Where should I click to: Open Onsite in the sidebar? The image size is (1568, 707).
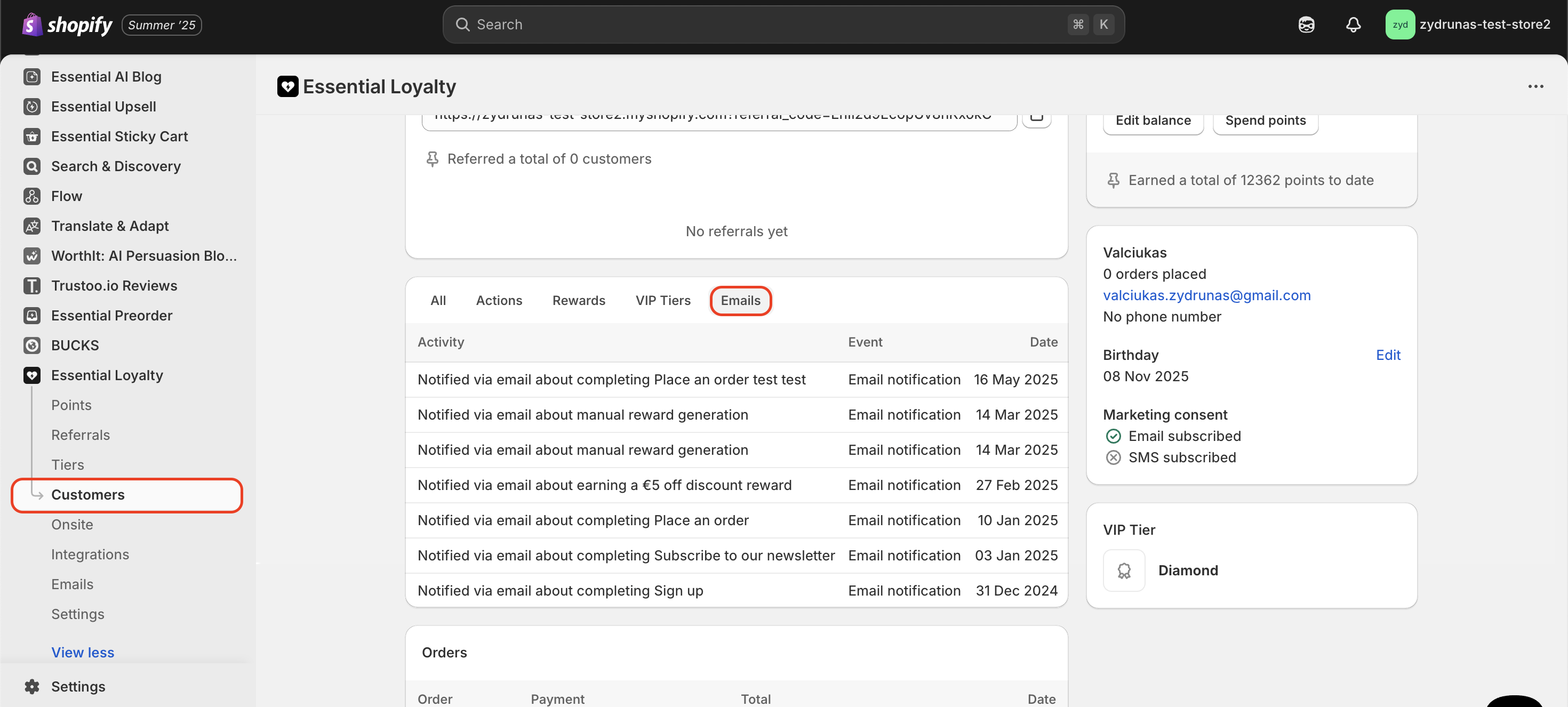tap(72, 524)
